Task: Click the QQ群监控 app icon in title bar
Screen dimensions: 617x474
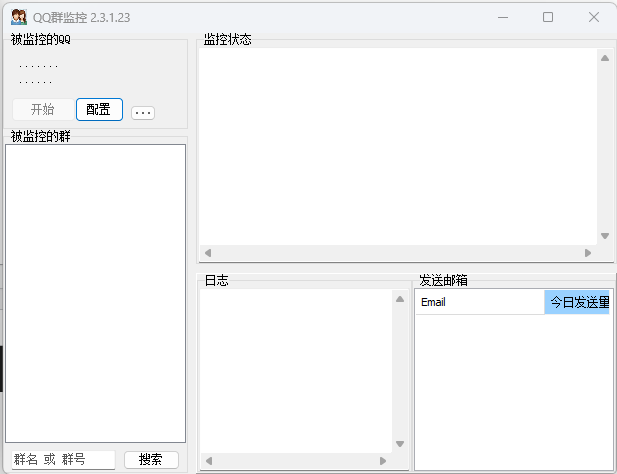Action: pos(18,17)
